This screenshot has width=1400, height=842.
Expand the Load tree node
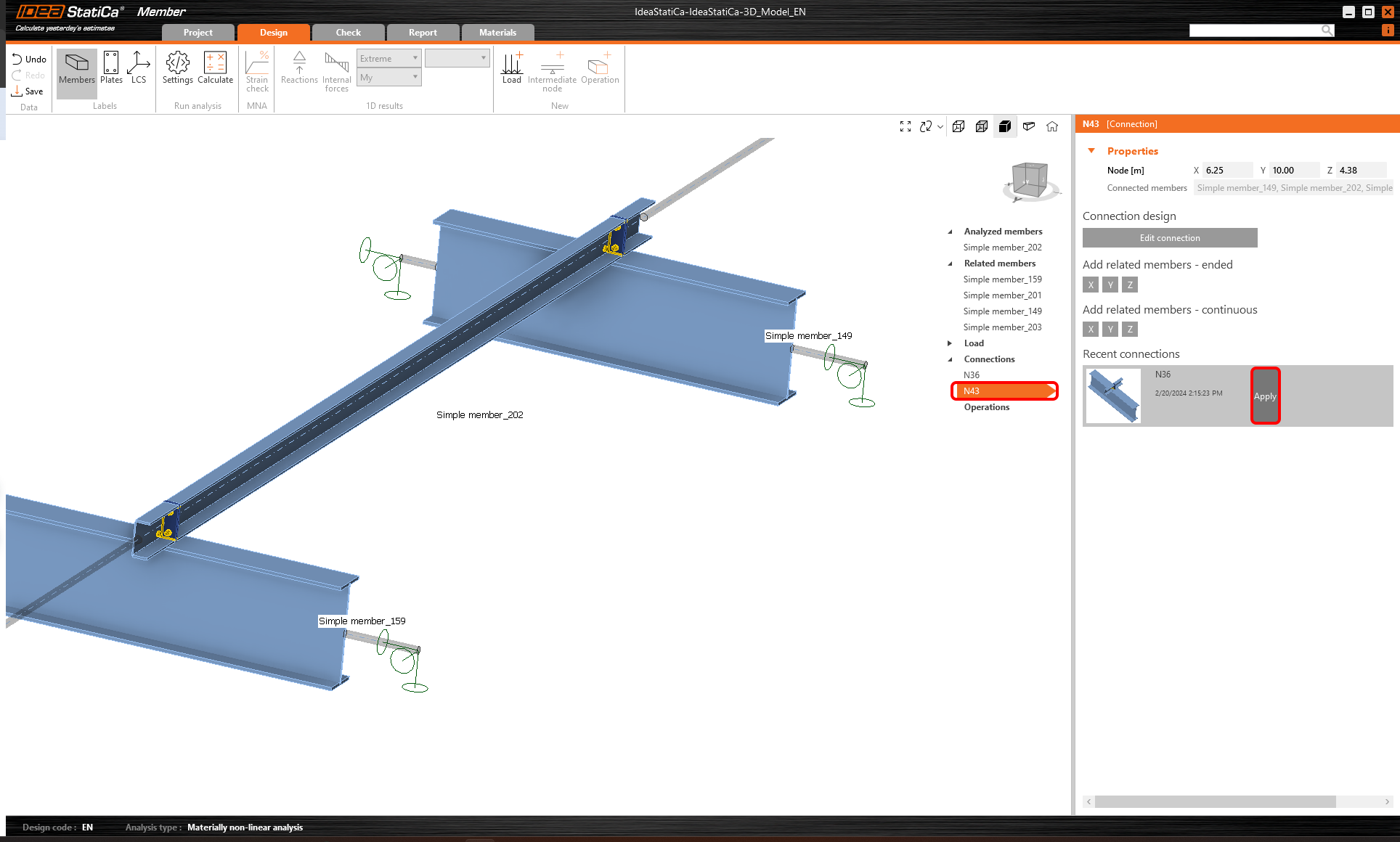[x=950, y=343]
